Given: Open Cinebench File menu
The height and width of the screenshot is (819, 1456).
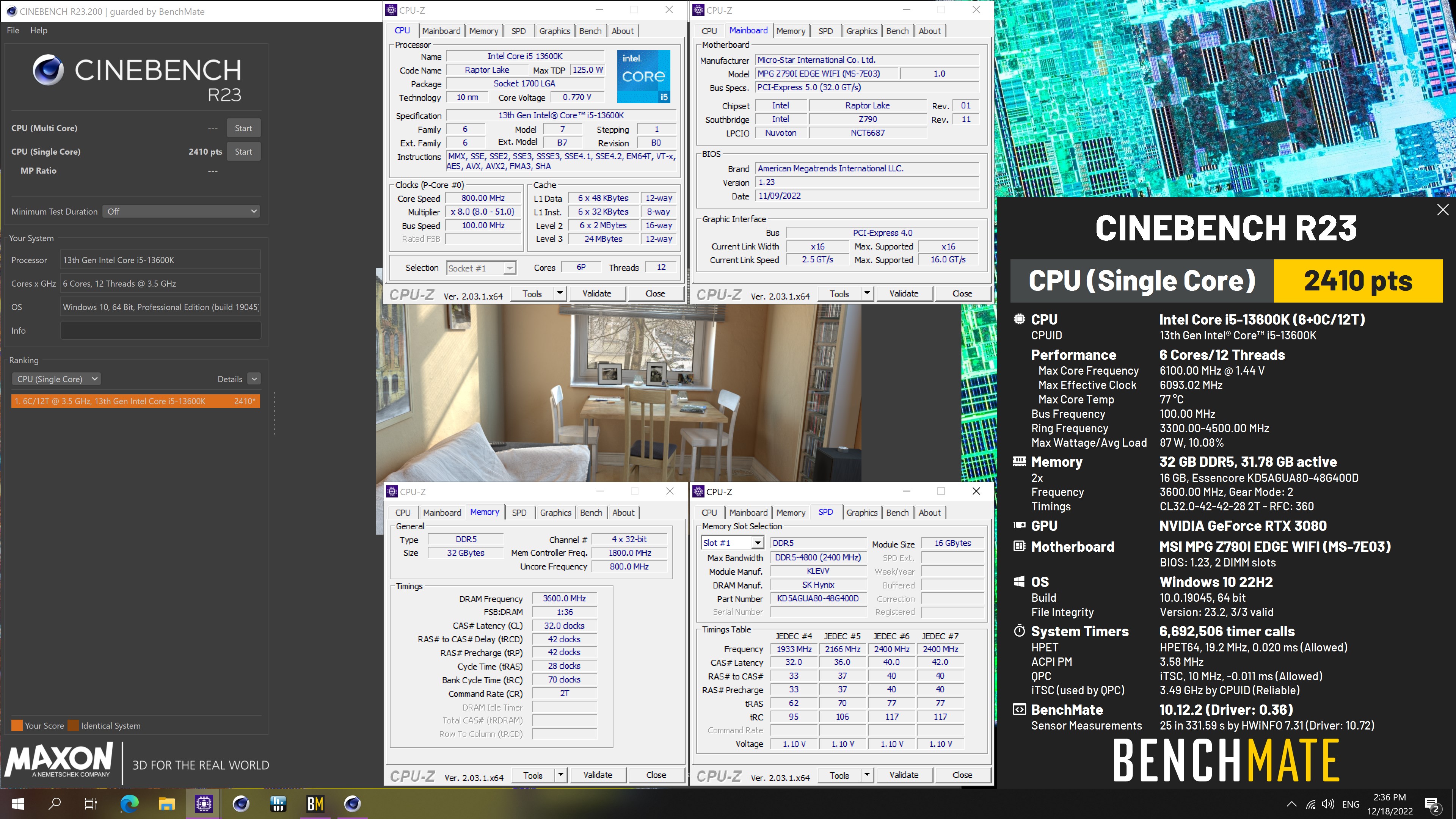Looking at the screenshot, I should click(13, 30).
